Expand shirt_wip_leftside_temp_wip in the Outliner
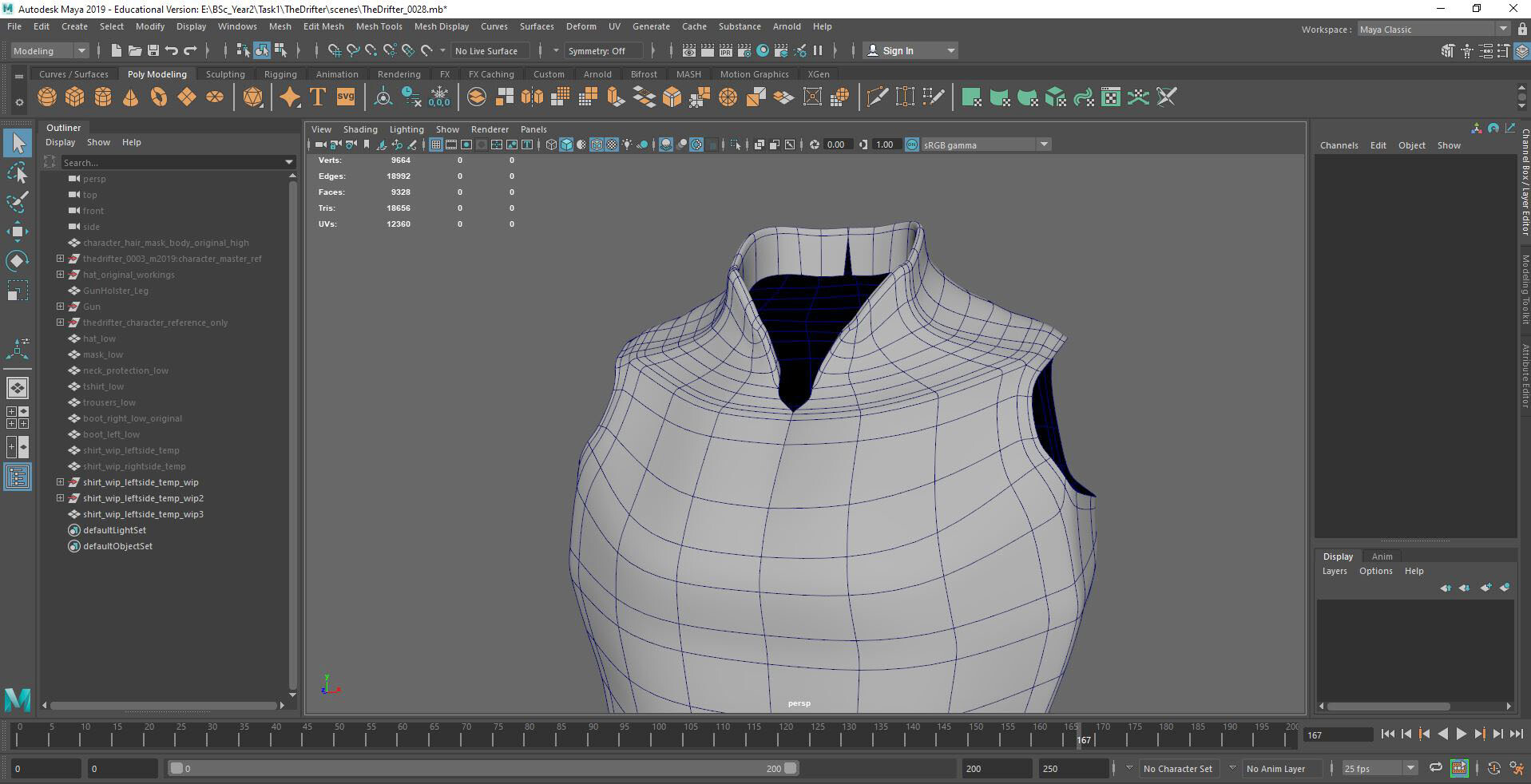Screen dimensions: 1531x784 [x=60, y=482]
